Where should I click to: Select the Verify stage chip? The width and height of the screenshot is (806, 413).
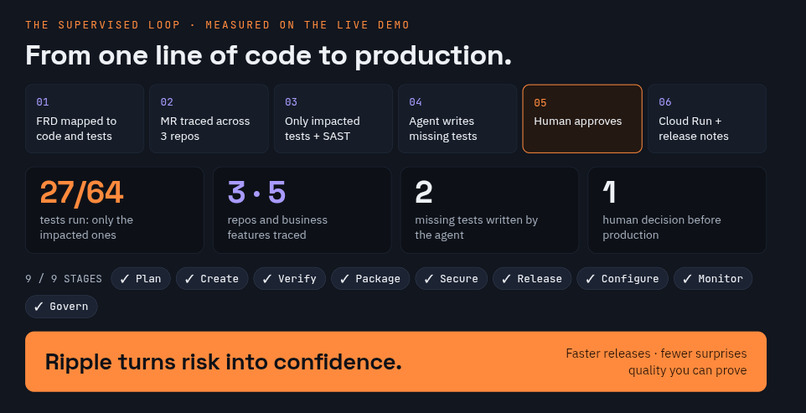tap(290, 279)
